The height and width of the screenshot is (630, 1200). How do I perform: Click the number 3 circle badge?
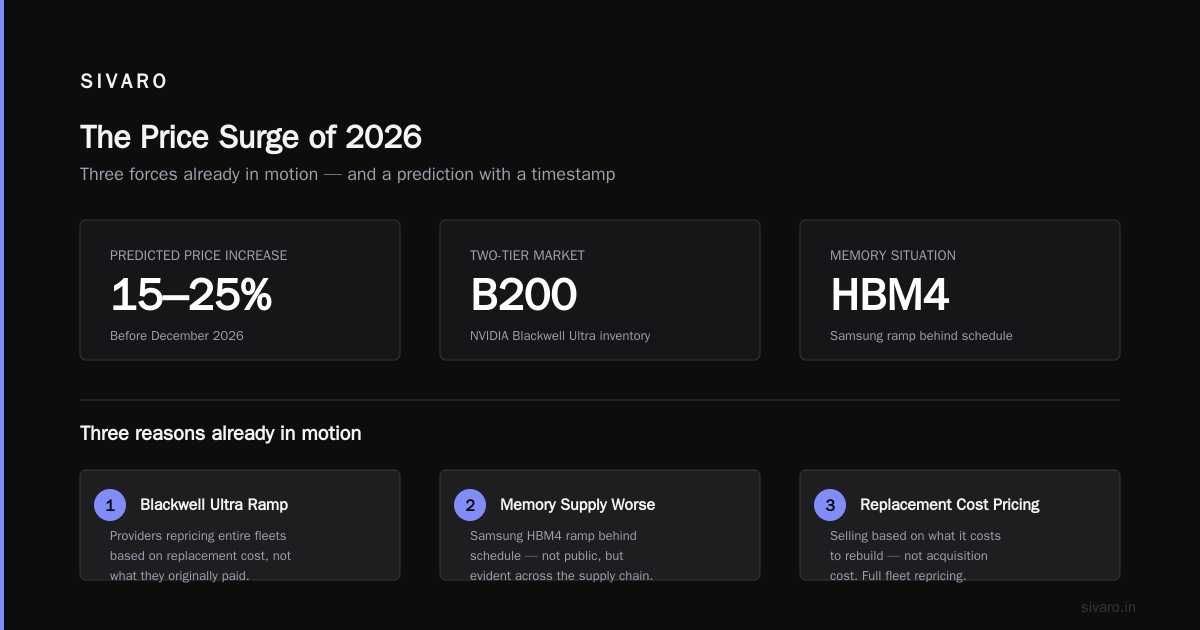coord(830,505)
